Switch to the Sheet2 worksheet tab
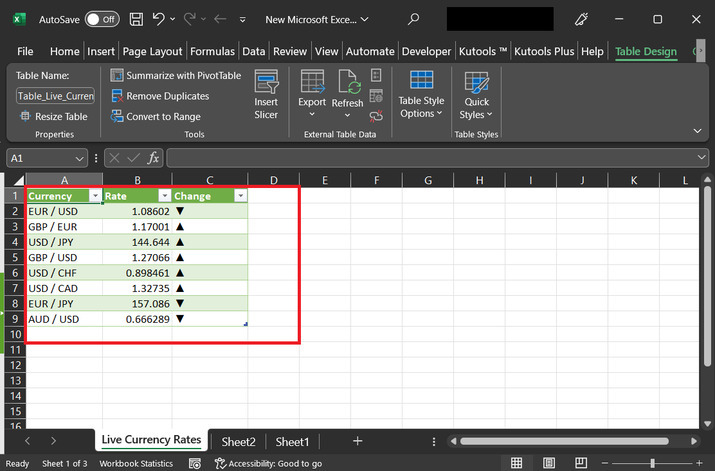This screenshot has width=715, height=471. [239, 441]
